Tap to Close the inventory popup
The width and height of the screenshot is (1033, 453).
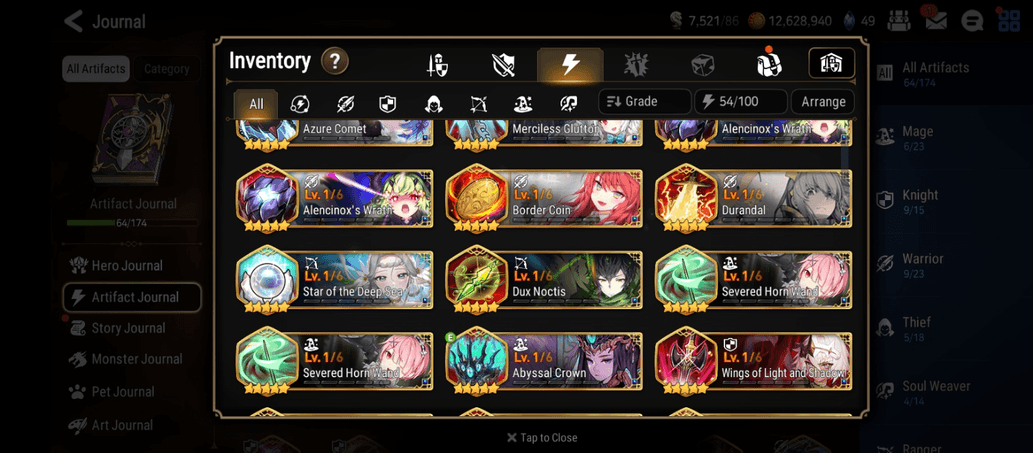[x=542, y=437]
